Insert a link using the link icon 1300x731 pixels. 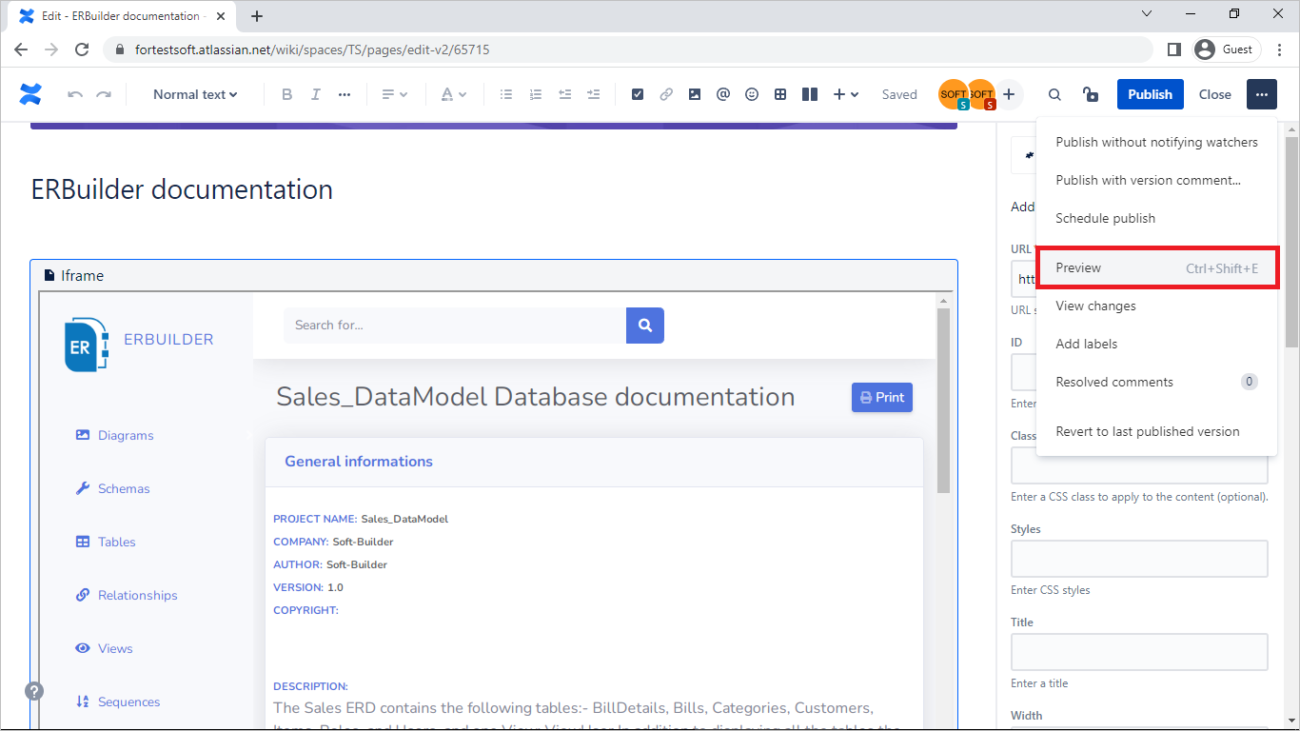666,94
